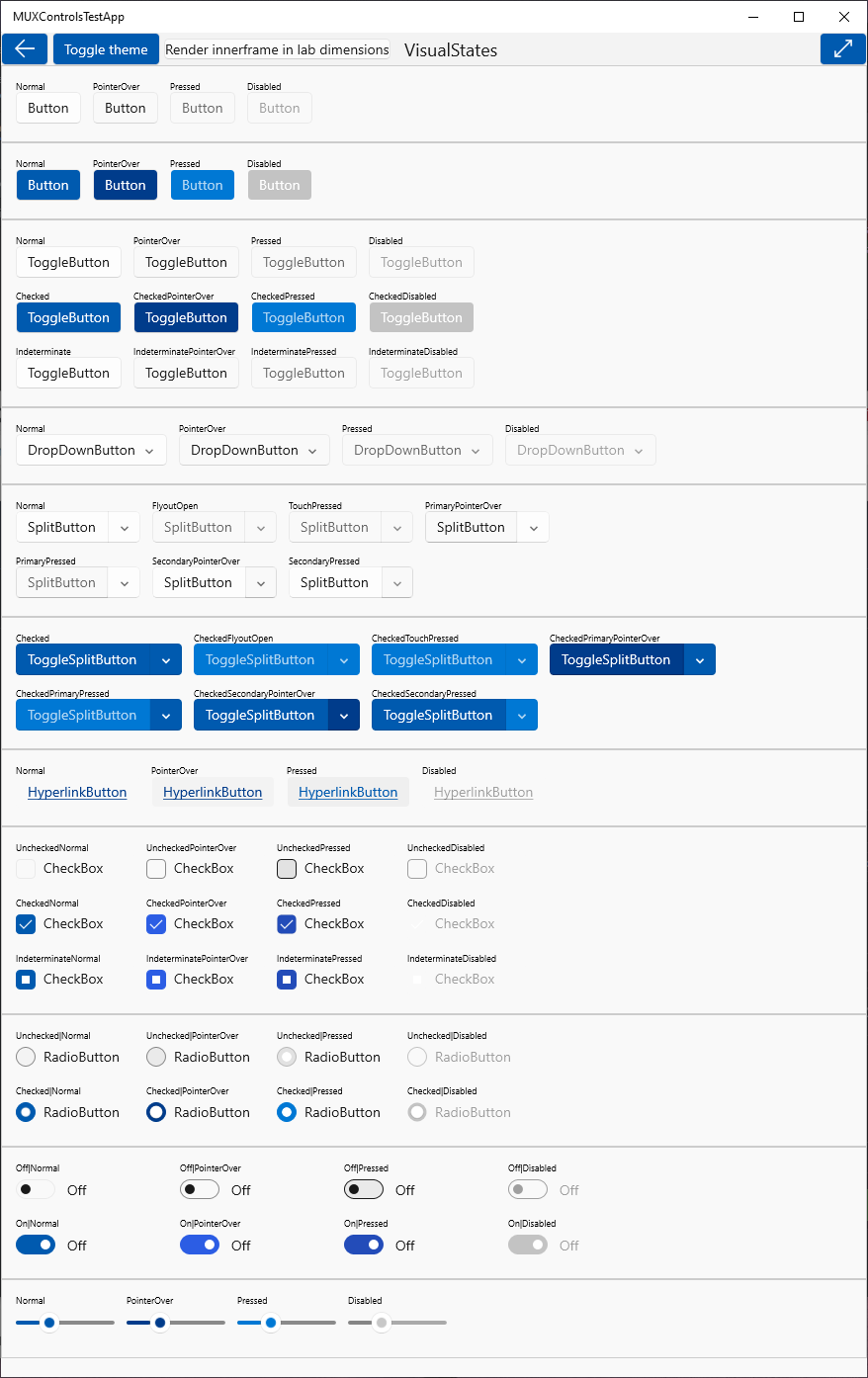Click the Pressed HyperlinkButton link
The image size is (868, 1378).
pos(348,792)
